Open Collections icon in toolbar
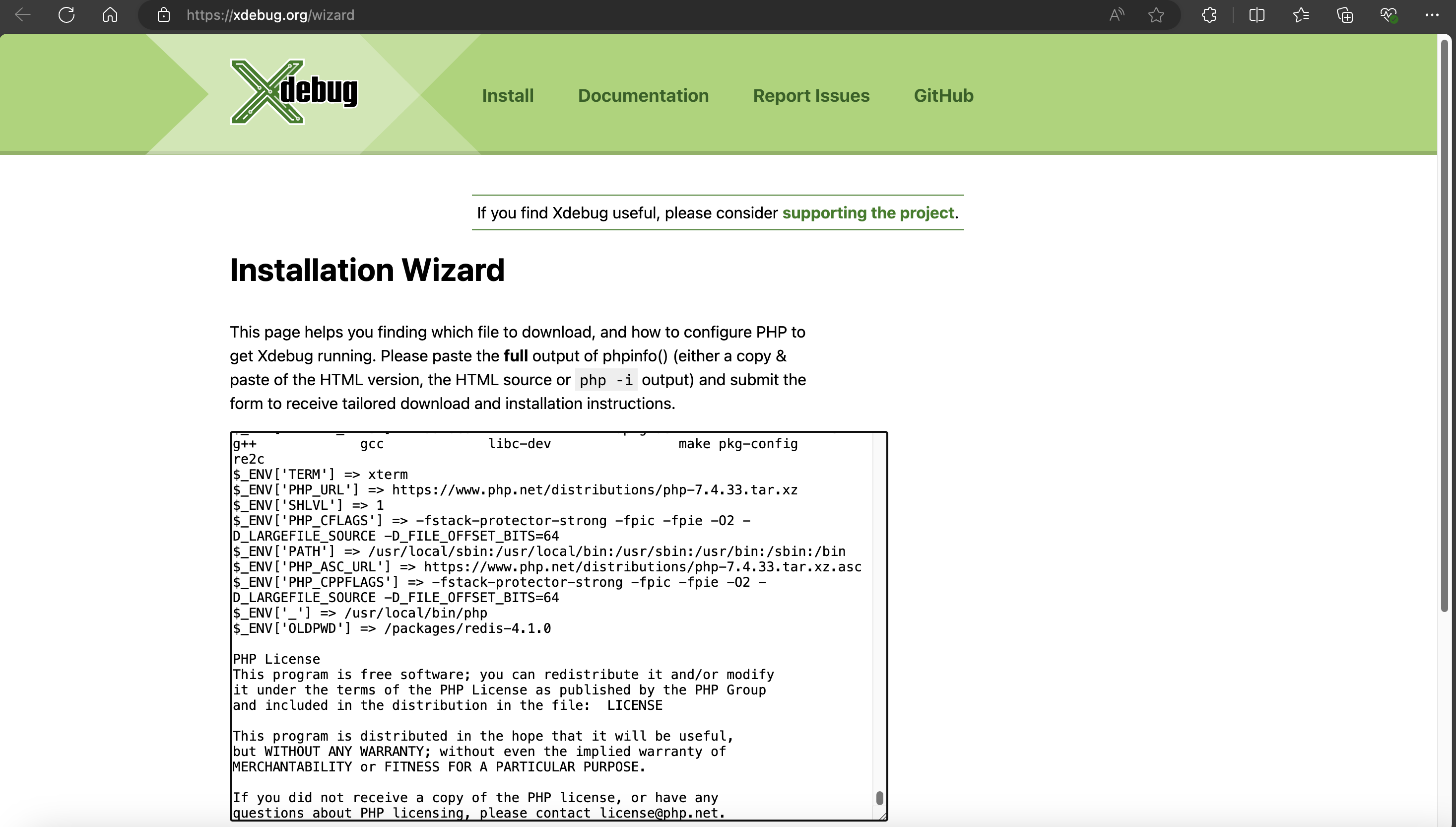The width and height of the screenshot is (1456, 827). tap(1345, 15)
